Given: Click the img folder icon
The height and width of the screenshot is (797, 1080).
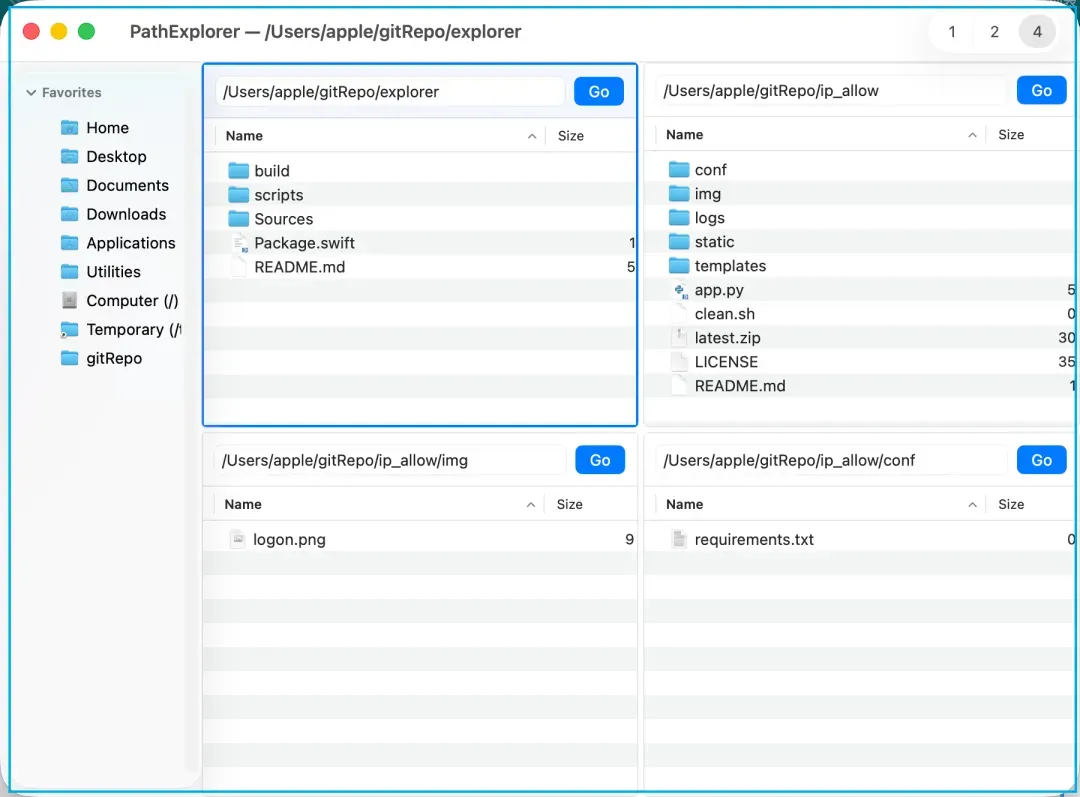Looking at the screenshot, I should pos(679,194).
